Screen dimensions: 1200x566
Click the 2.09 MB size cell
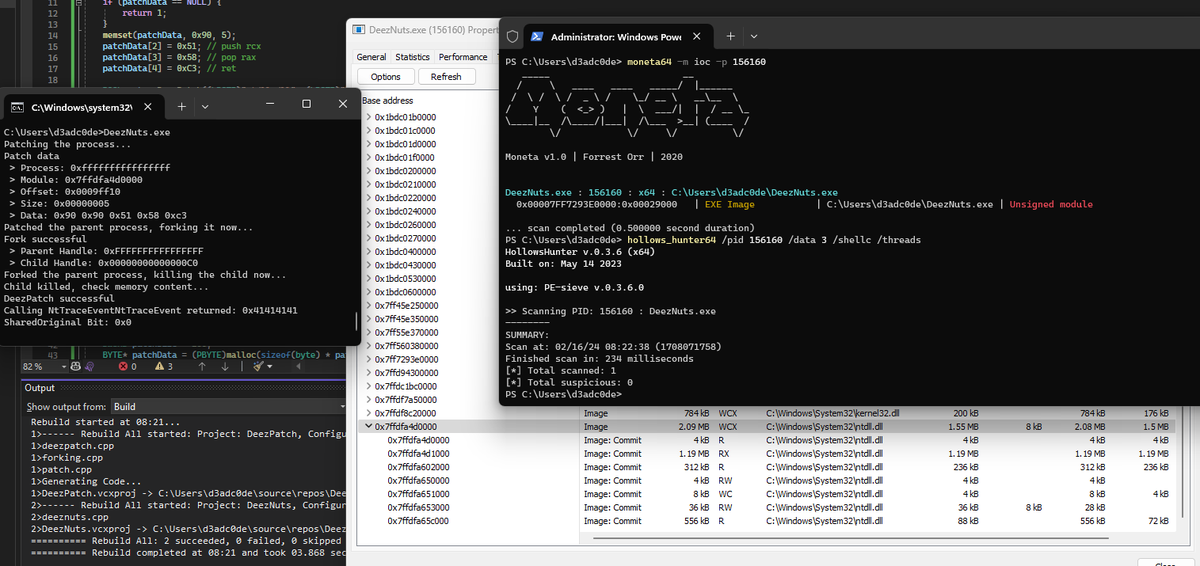point(694,426)
